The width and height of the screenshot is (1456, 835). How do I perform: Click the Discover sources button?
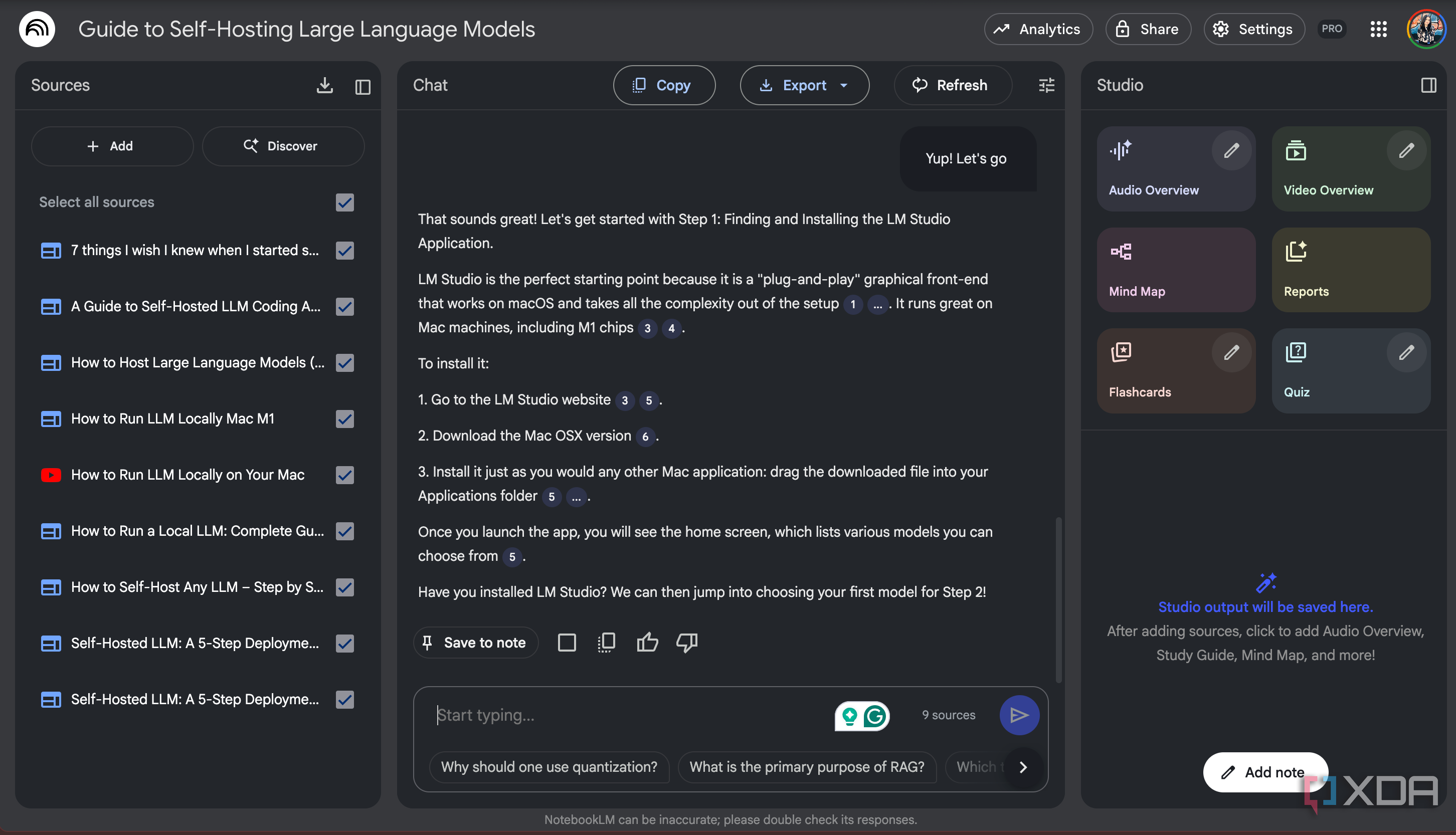pyautogui.click(x=283, y=146)
